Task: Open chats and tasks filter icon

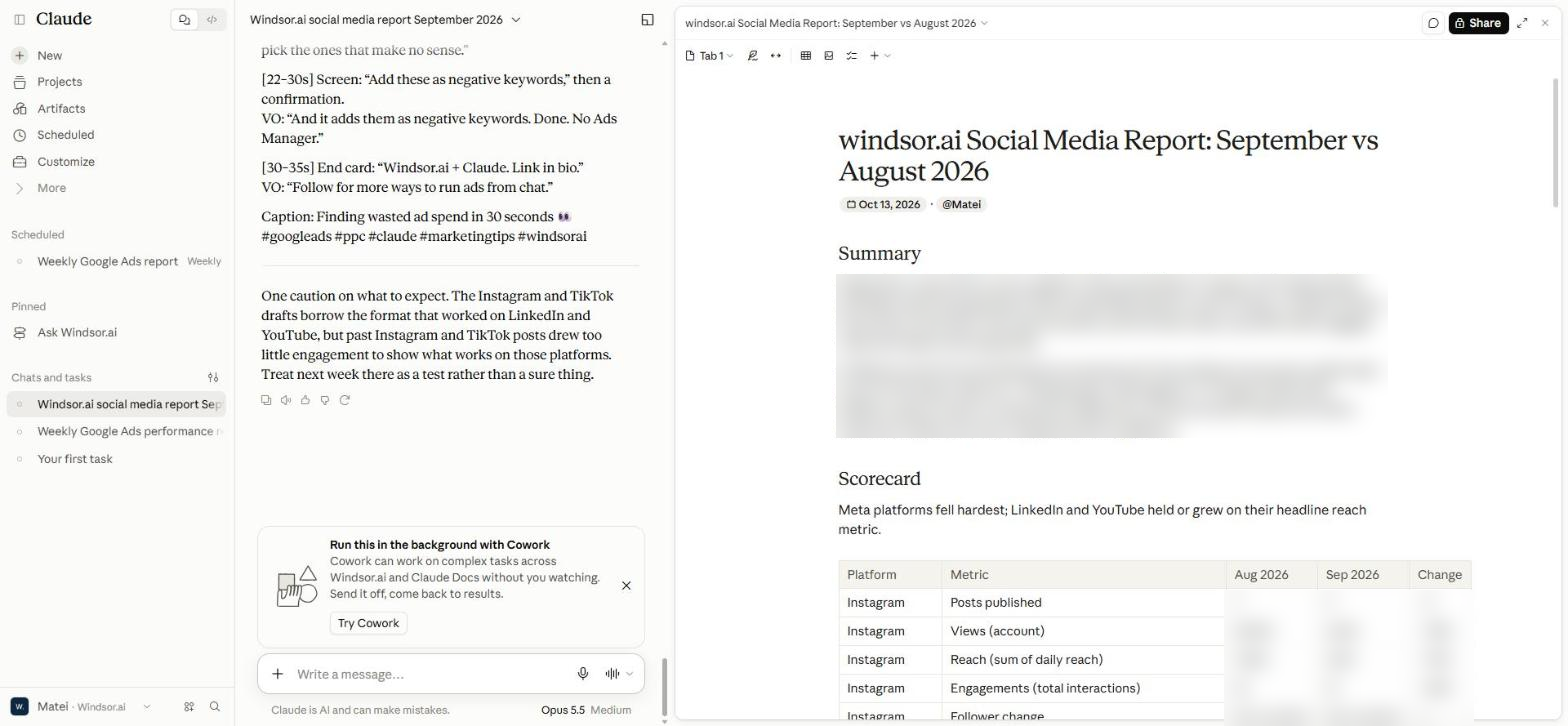Action: pos(213,378)
